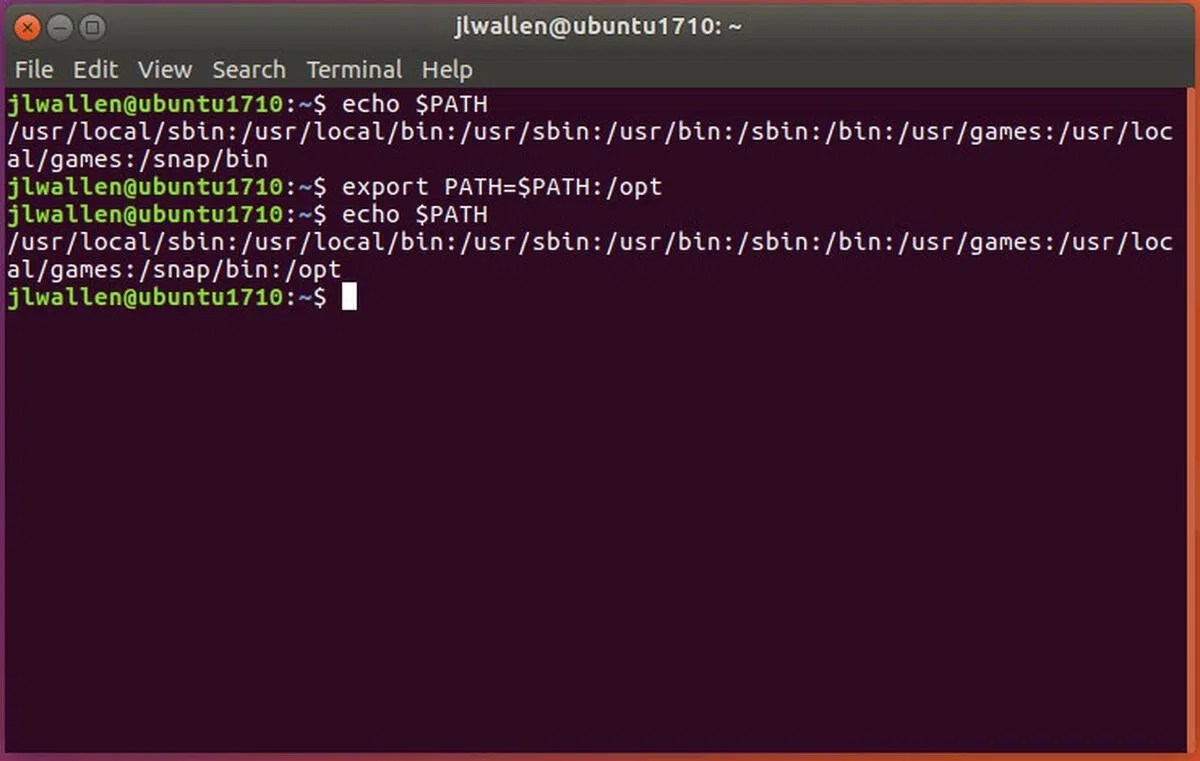The image size is (1200, 761).
Task: Click the blinking terminal cursor
Action: click(x=350, y=296)
